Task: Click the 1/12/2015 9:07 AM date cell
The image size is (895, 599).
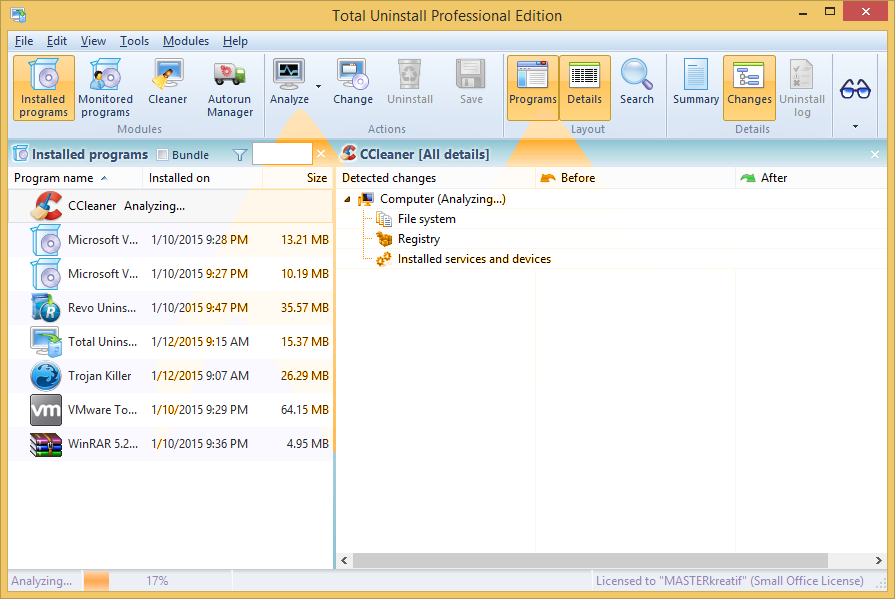Action: coord(200,376)
